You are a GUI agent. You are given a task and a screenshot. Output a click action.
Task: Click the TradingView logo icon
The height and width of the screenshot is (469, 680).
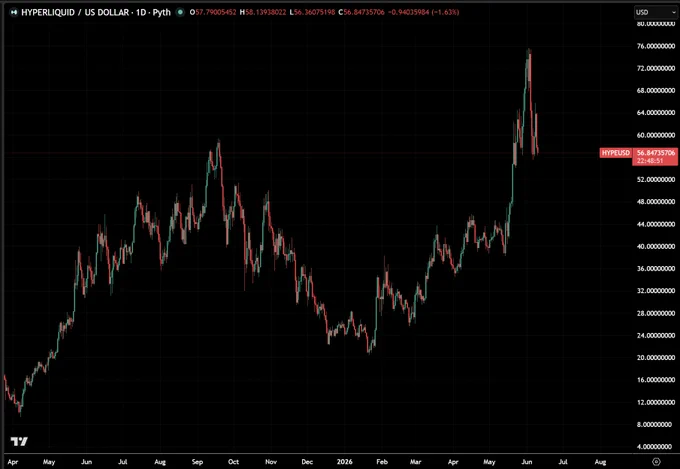point(19,442)
